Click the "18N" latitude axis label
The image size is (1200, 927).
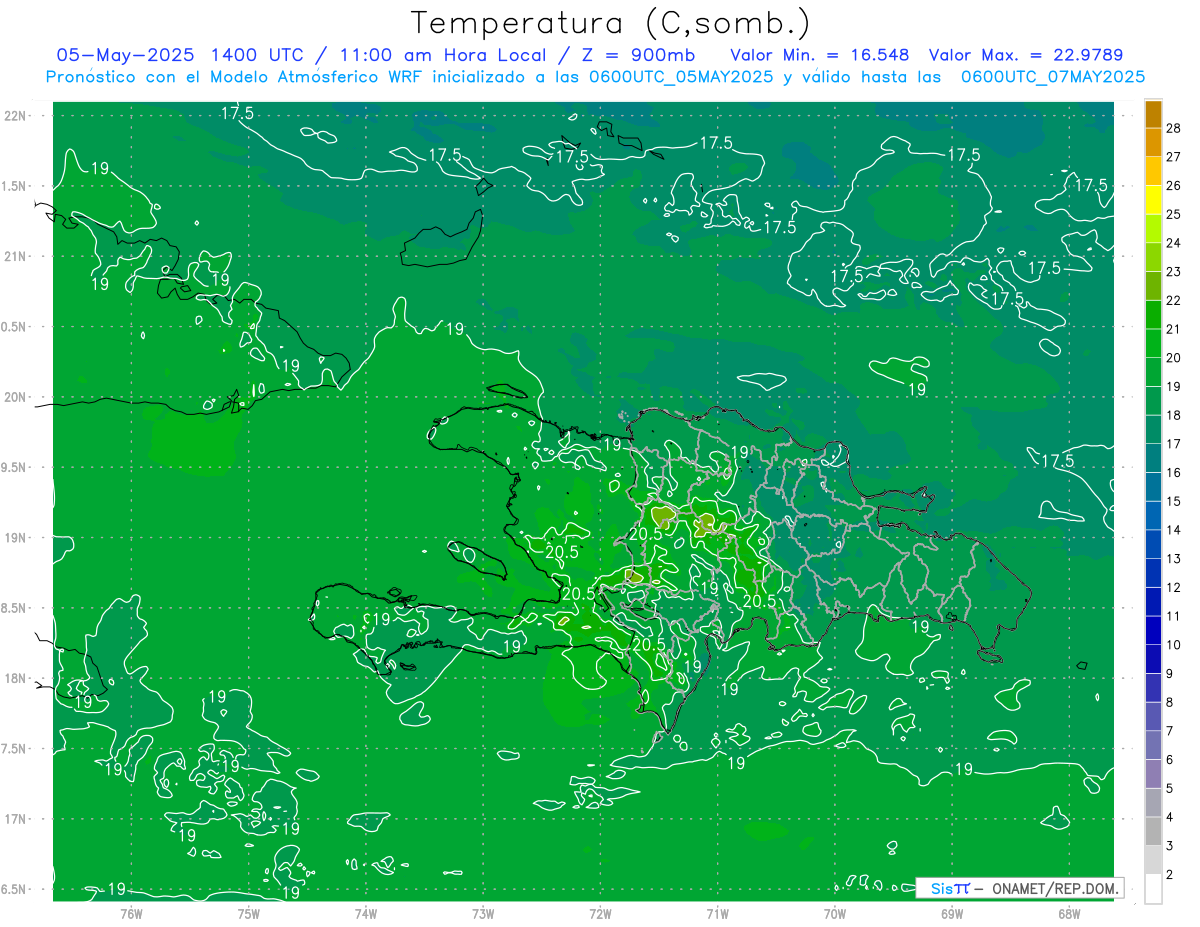pos(15,678)
